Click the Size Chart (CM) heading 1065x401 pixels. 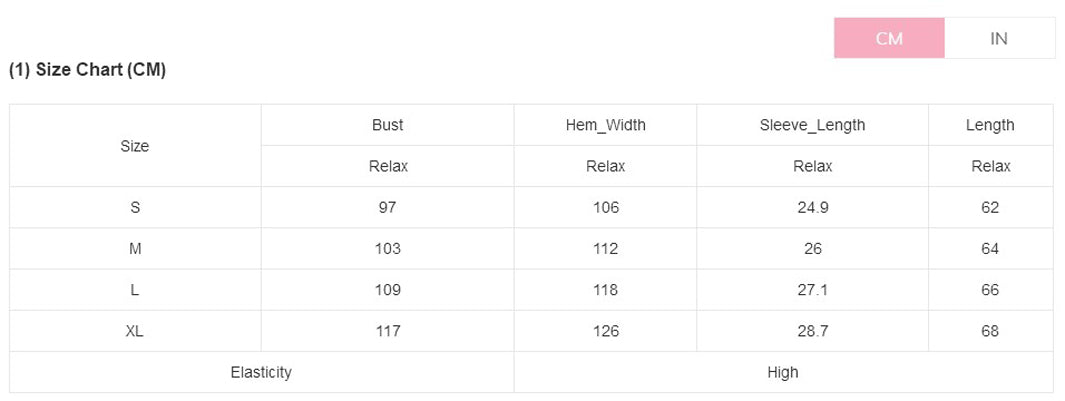88,70
